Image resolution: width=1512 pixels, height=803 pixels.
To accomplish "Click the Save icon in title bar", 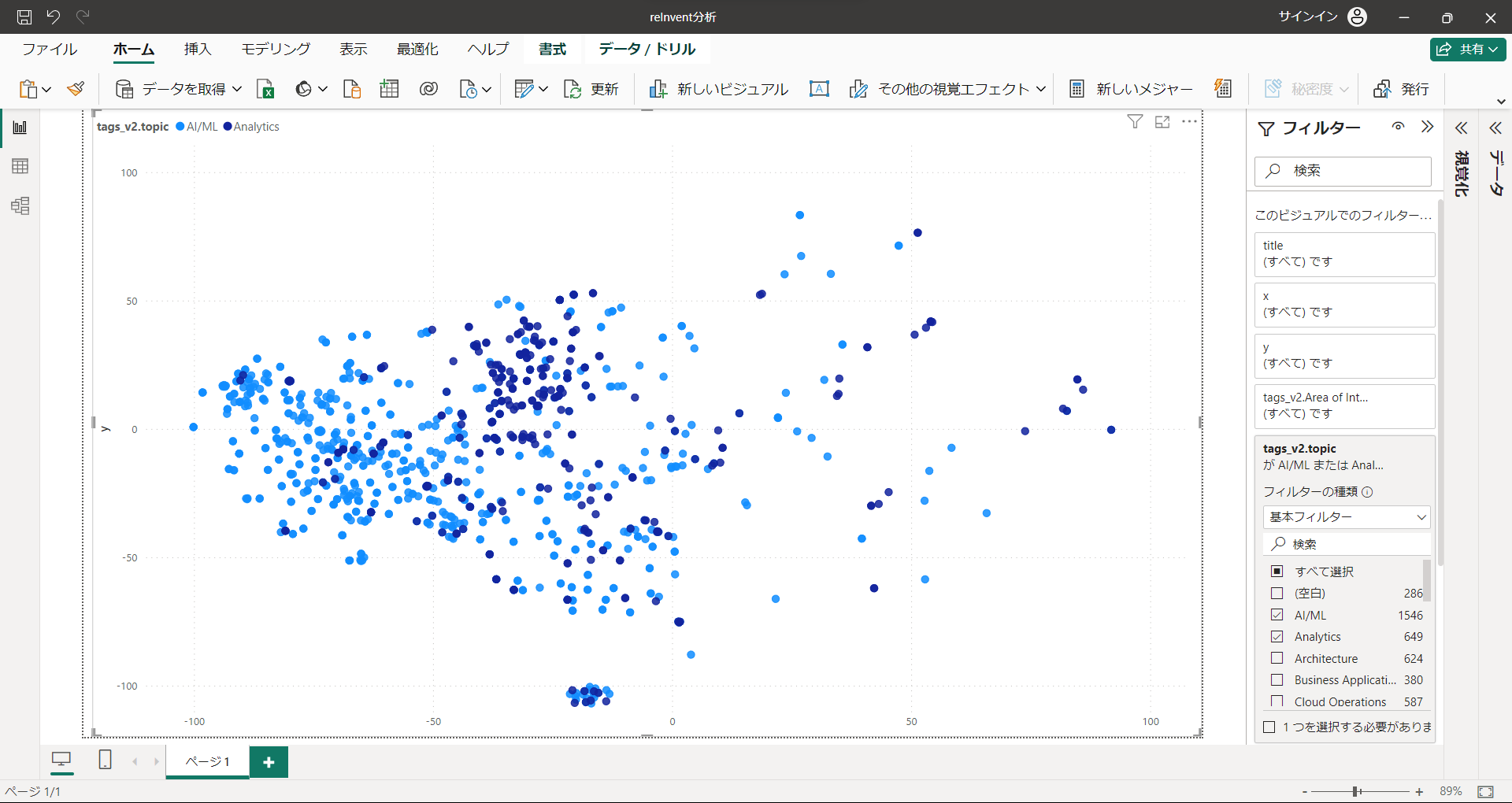I will click(x=24, y=17).
